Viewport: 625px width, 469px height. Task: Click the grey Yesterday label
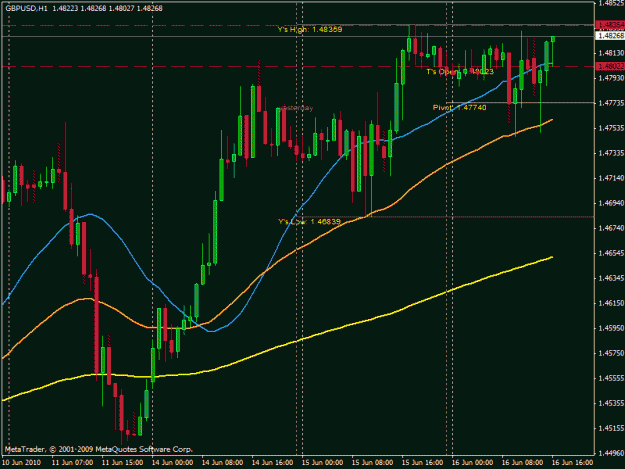pyautogui.click(x=297, y=108)
